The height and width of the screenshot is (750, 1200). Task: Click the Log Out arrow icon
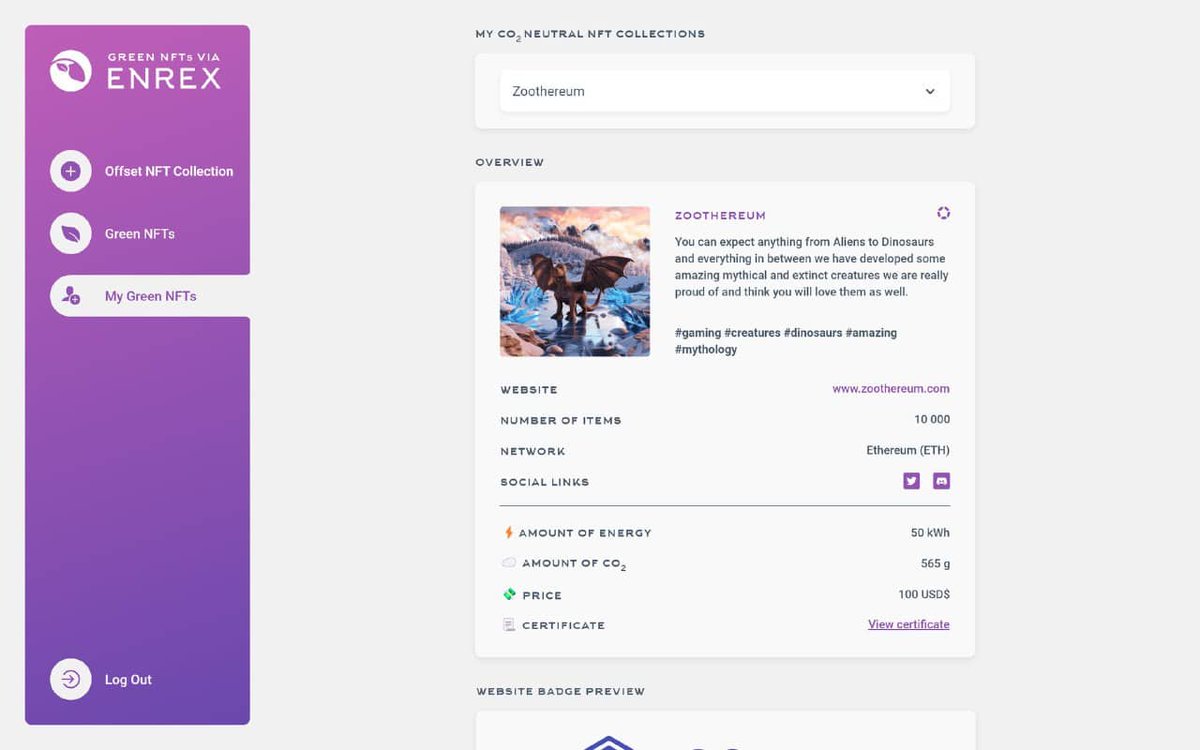tap(71, 679)
